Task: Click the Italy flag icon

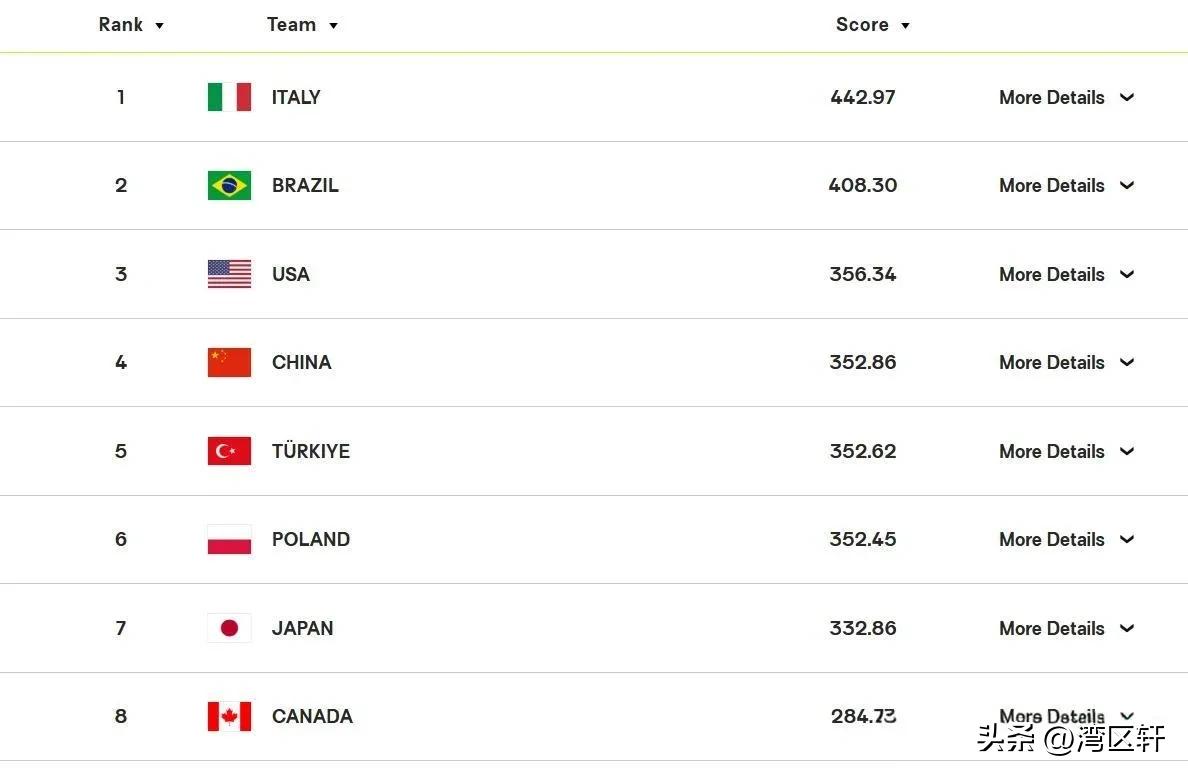Action: (x=229, y=97)
